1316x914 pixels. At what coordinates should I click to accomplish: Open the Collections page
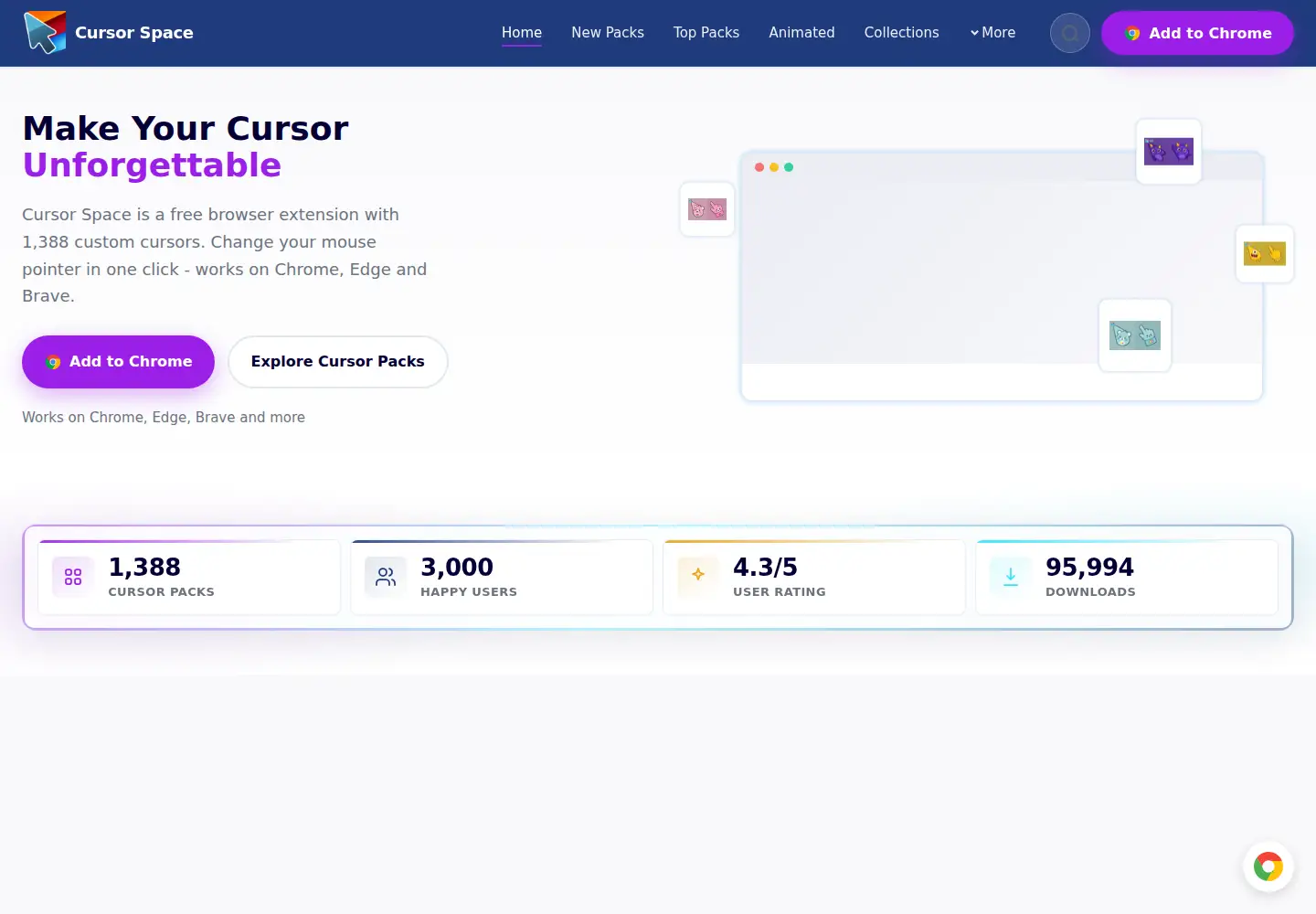pos(901,33)
